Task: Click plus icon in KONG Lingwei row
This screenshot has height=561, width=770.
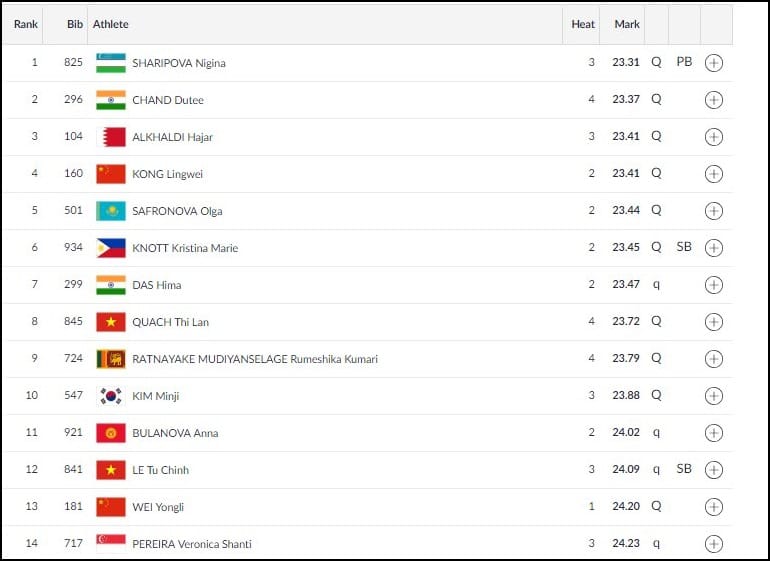Action: [714, 174]
